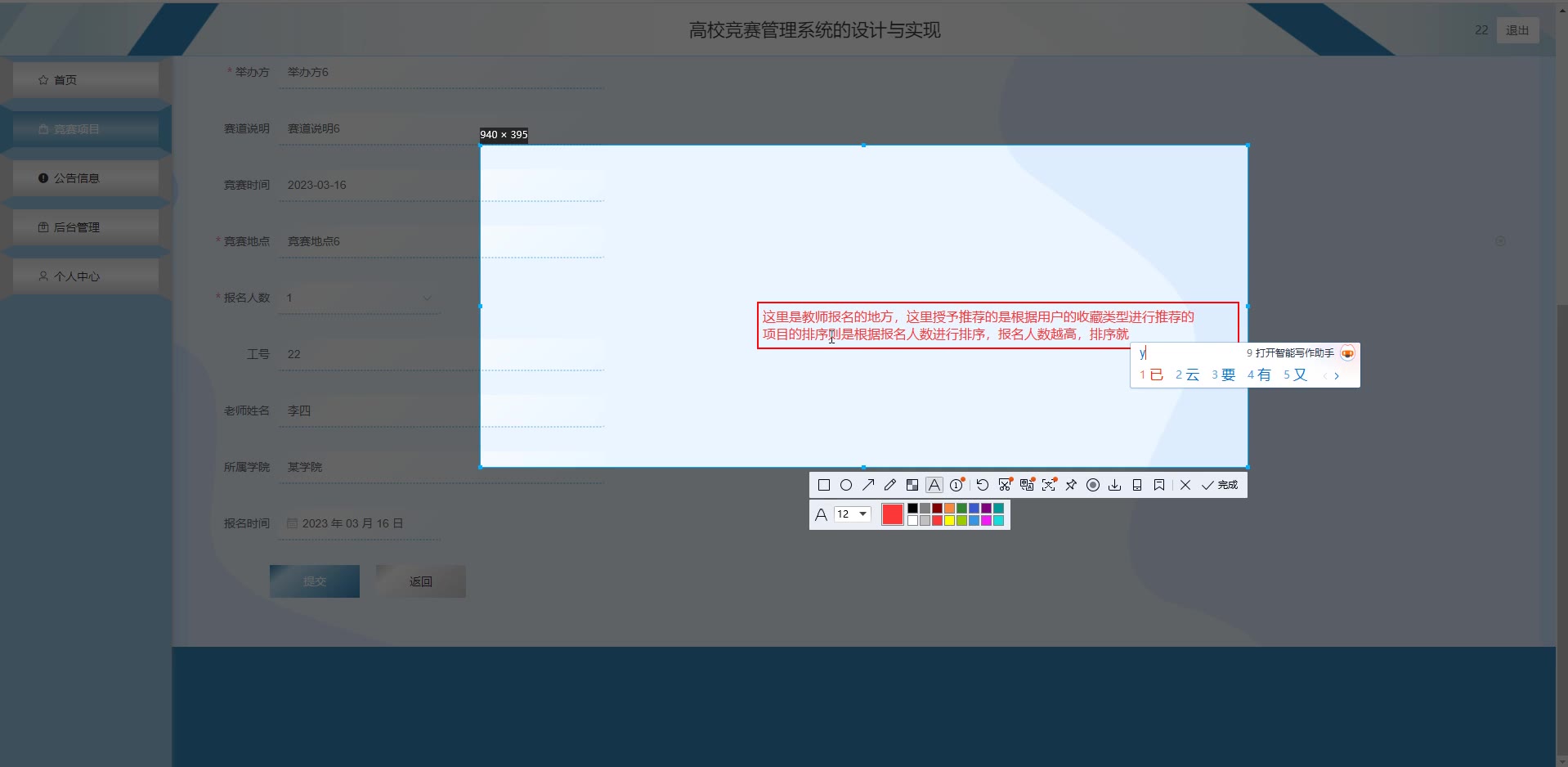Open the font size 12 dropdown
Image resolution: width=1568 pixels, height=767 pixels.
pos(852,514)
